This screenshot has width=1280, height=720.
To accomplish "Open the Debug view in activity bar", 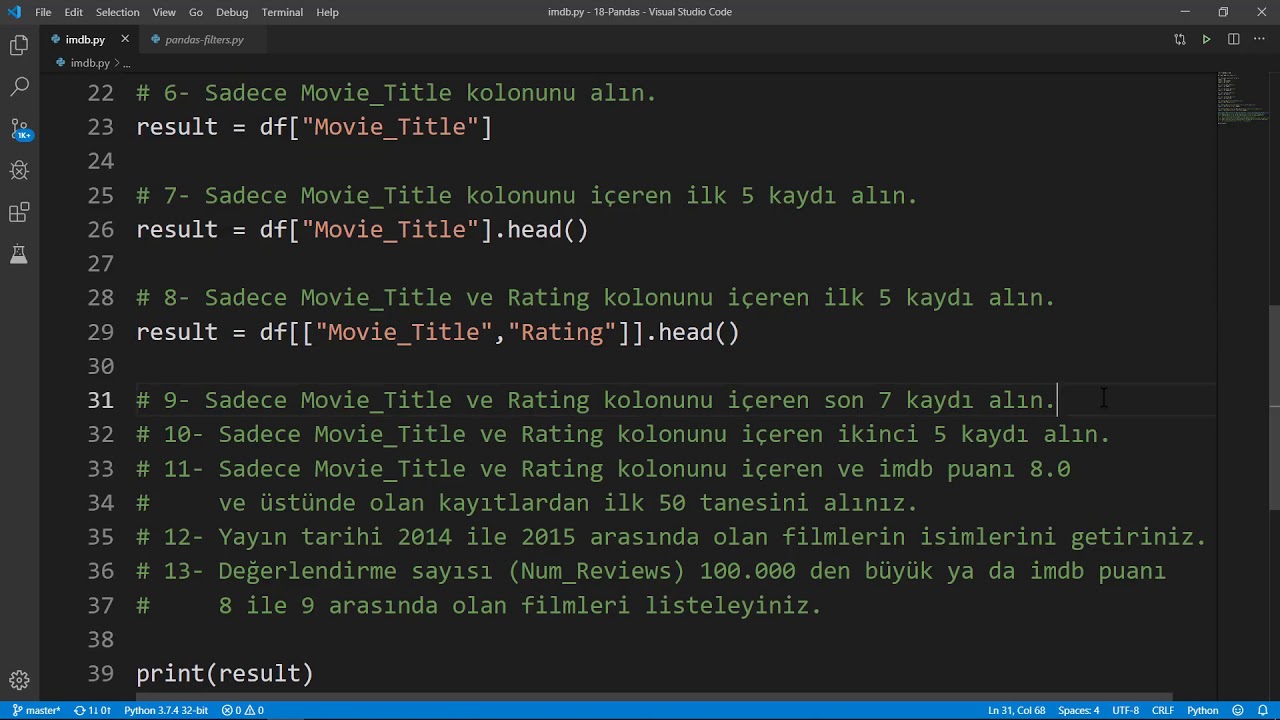I will (x=19, y=171).
